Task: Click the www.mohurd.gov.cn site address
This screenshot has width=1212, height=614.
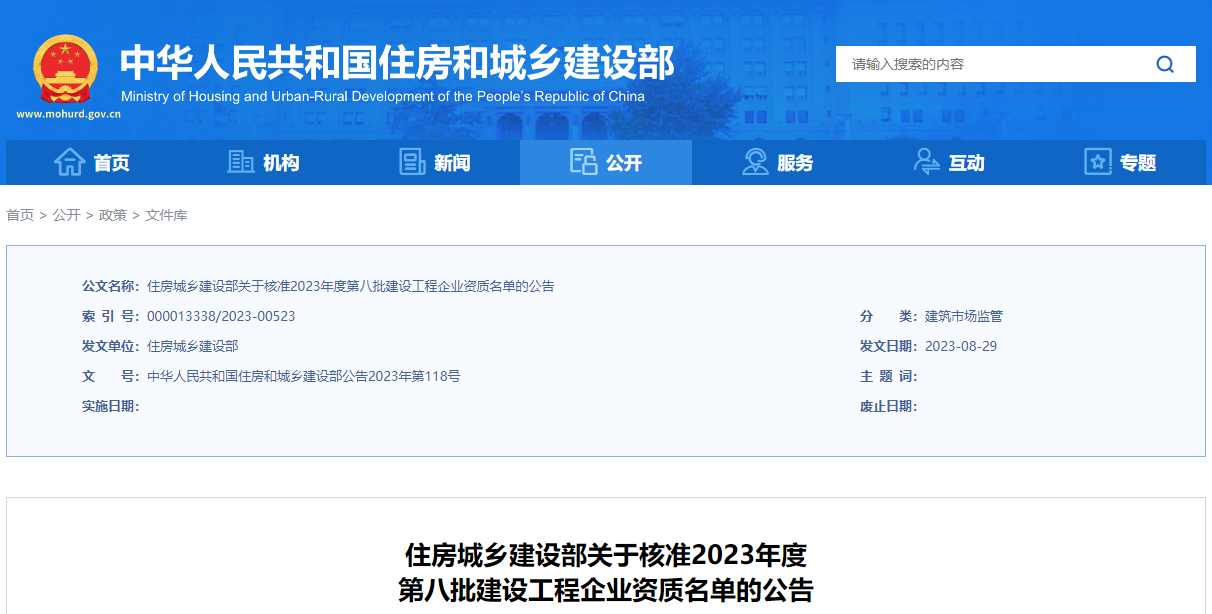Action: [68, 114]
